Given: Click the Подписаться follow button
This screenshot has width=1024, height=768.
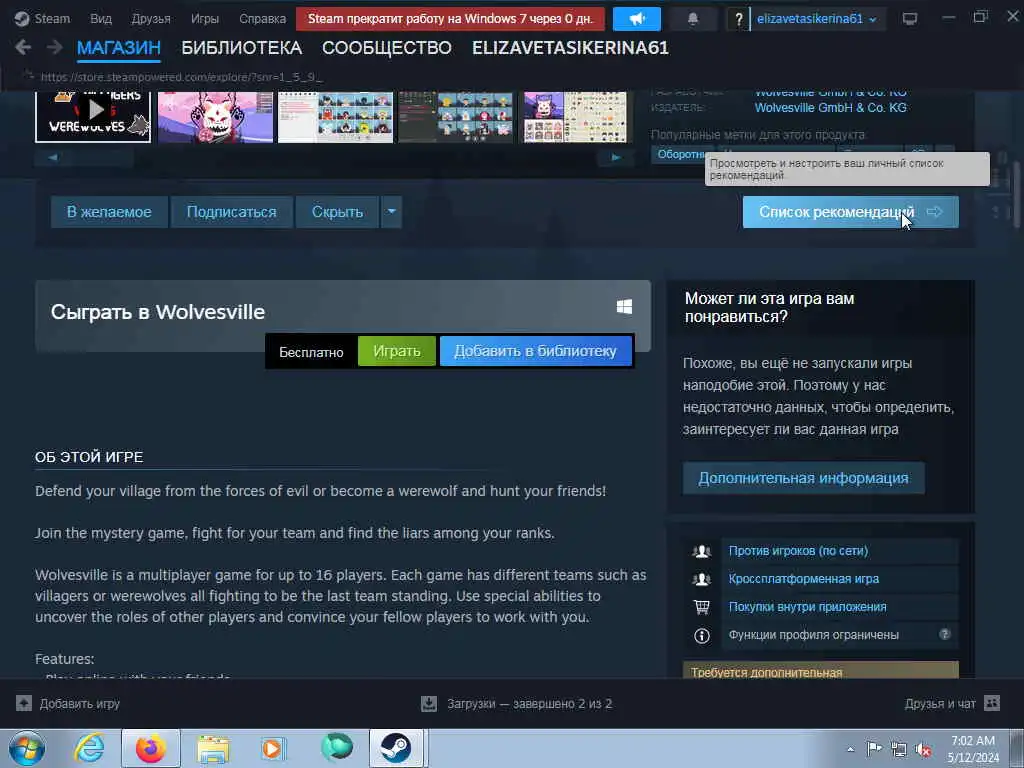Looking at the screenshot, I should 231,212.
